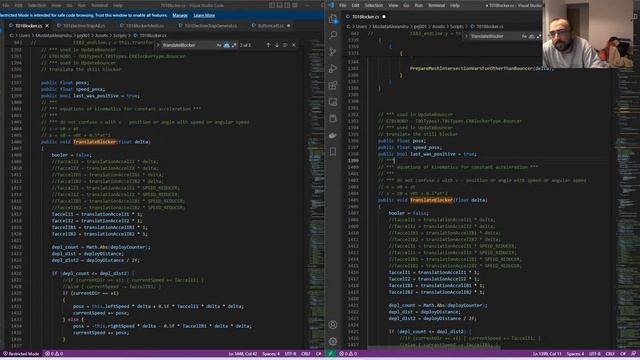This screenshot has width=640, height=360.
Task: Switch to second tab in left window
Action: pos(84,26)
